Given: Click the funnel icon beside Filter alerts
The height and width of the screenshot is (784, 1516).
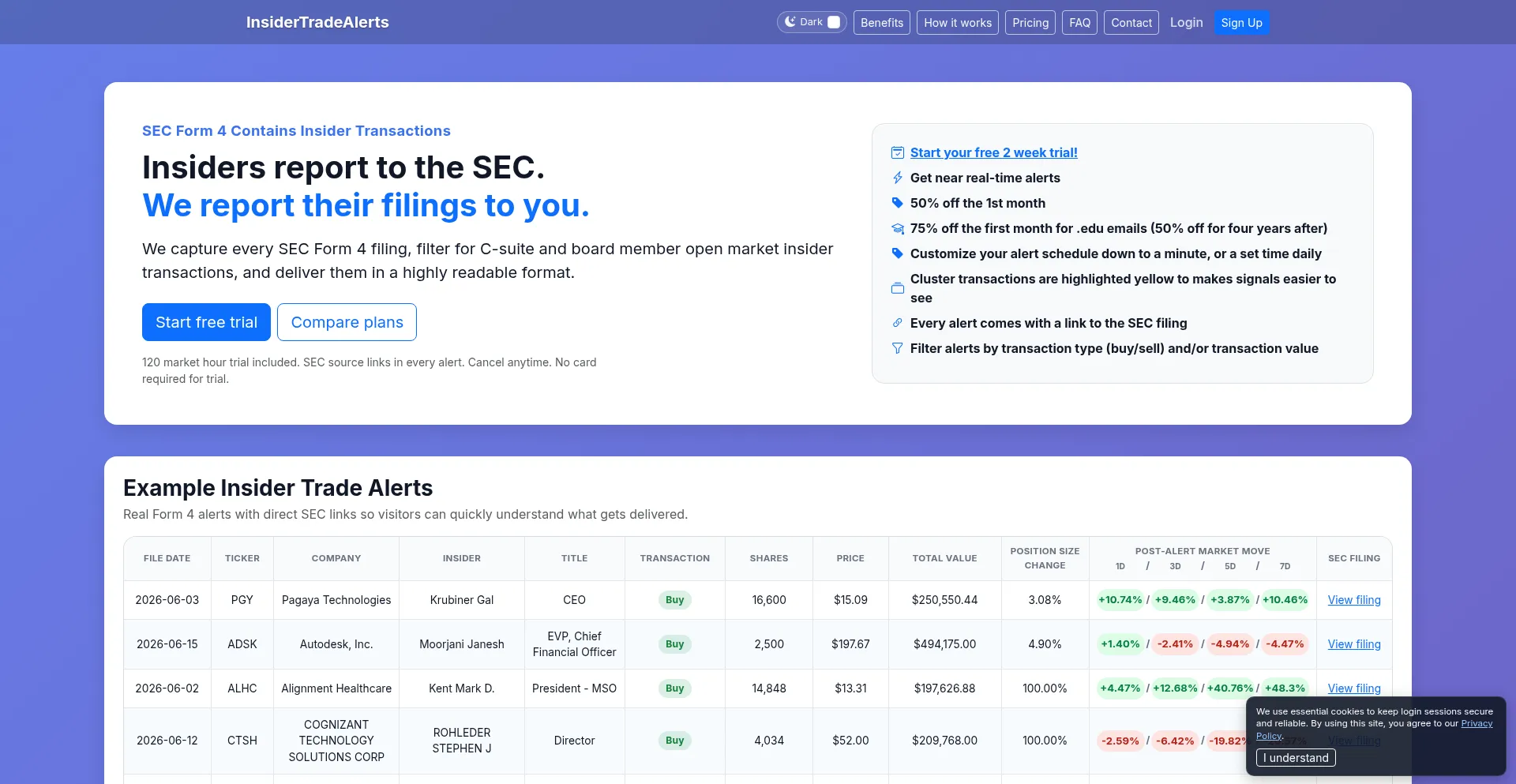Looking at the screenshot, I should 897,348.
